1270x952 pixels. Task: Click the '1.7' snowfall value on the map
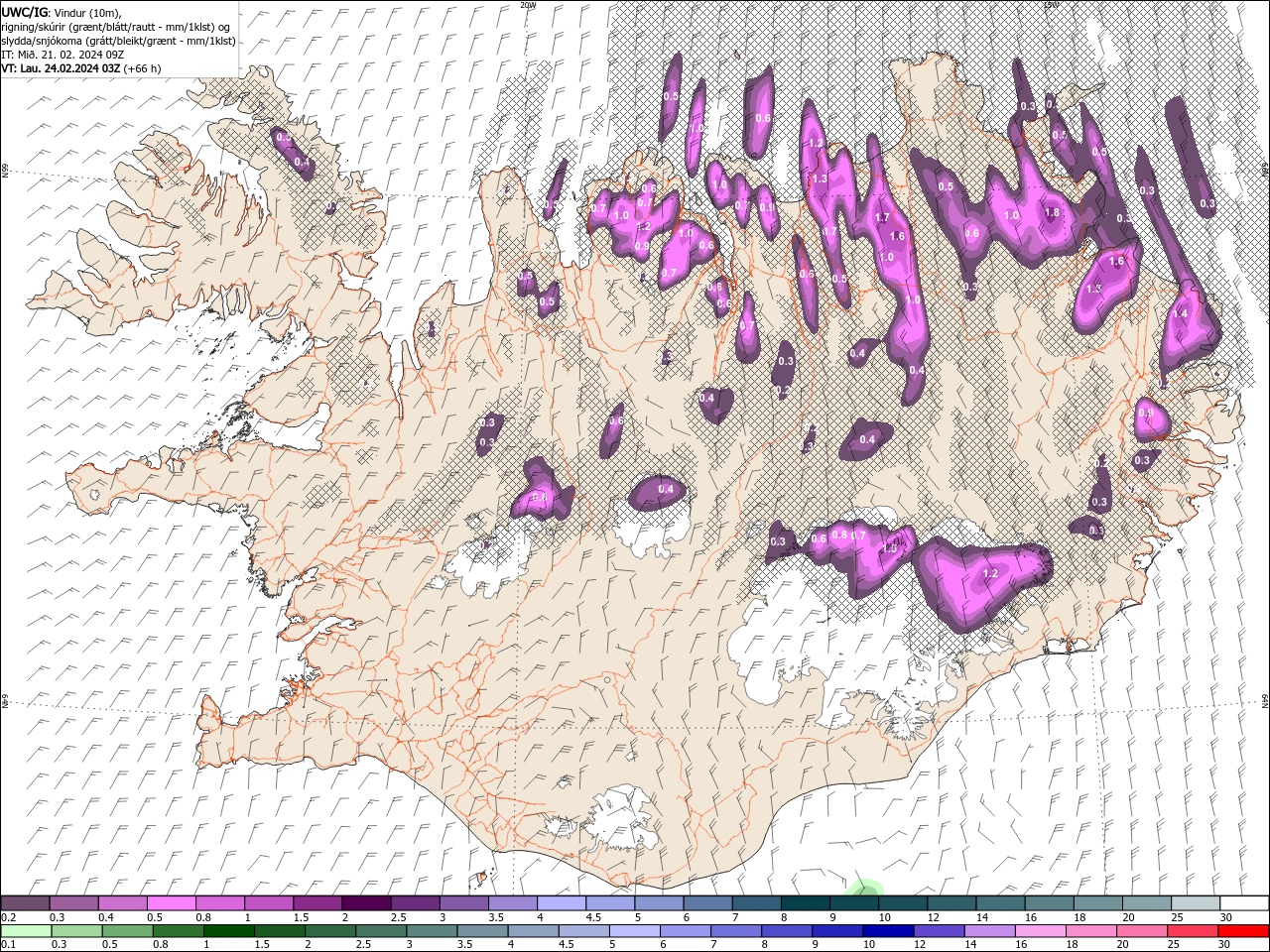pos(882,218)
